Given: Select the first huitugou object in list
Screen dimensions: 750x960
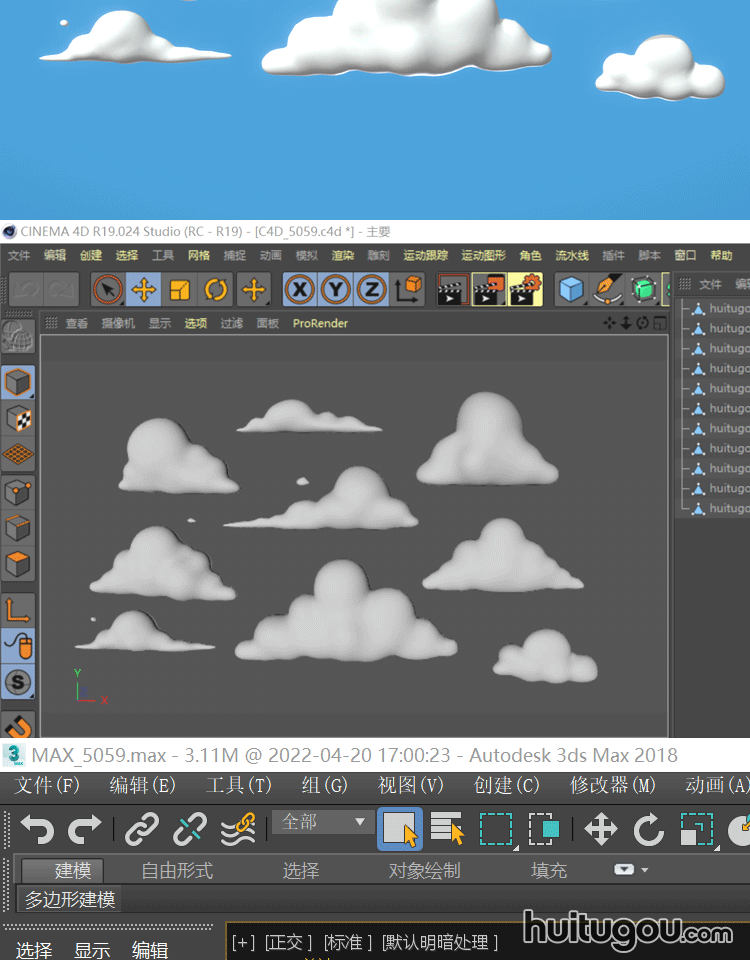Looking at the screenshot, I should point(728,309).
